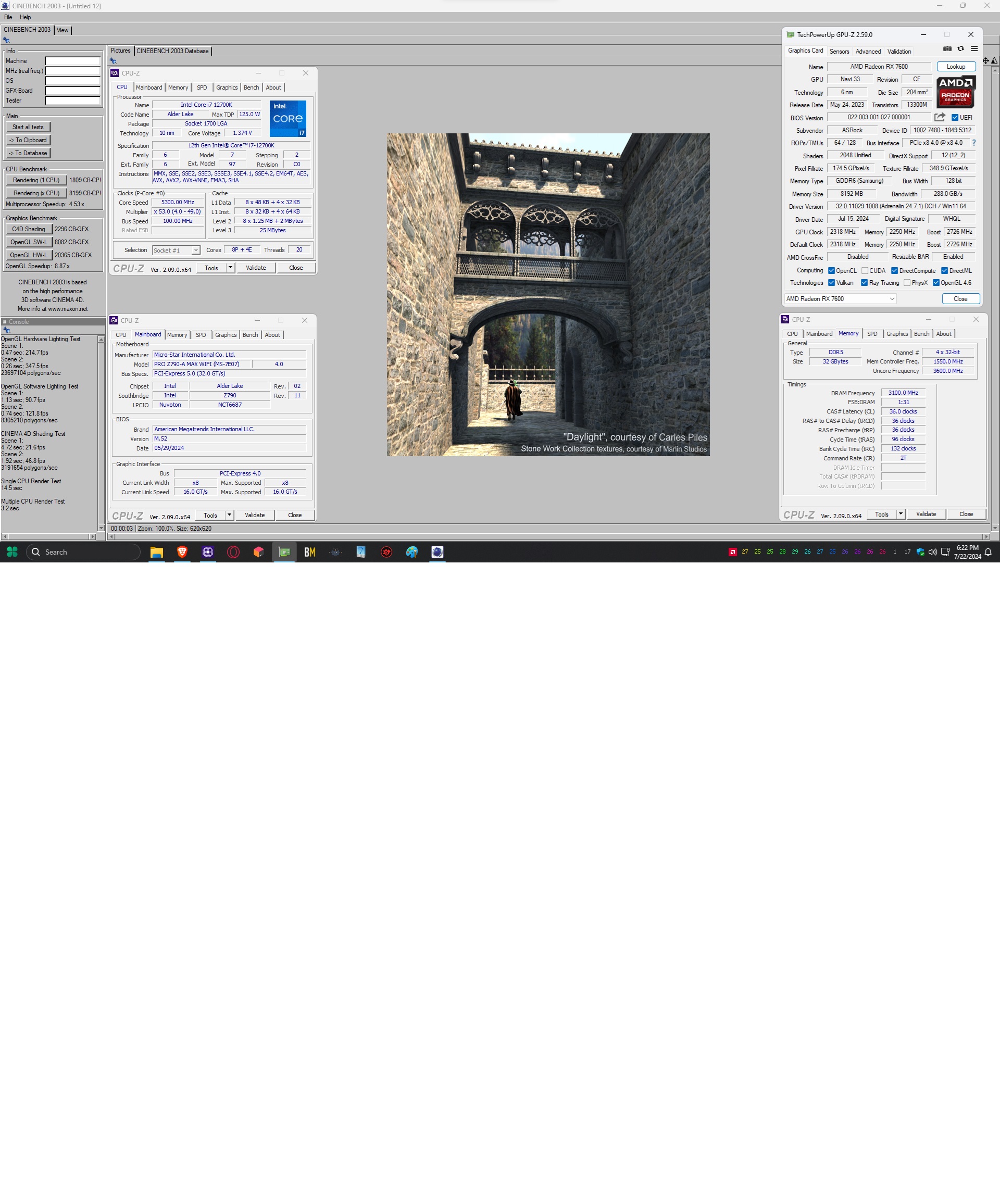Open the AMD Radeon RX 7600 device dropdown
The width and height of the screenshot is (1000, 1204).
coord(840,299)
